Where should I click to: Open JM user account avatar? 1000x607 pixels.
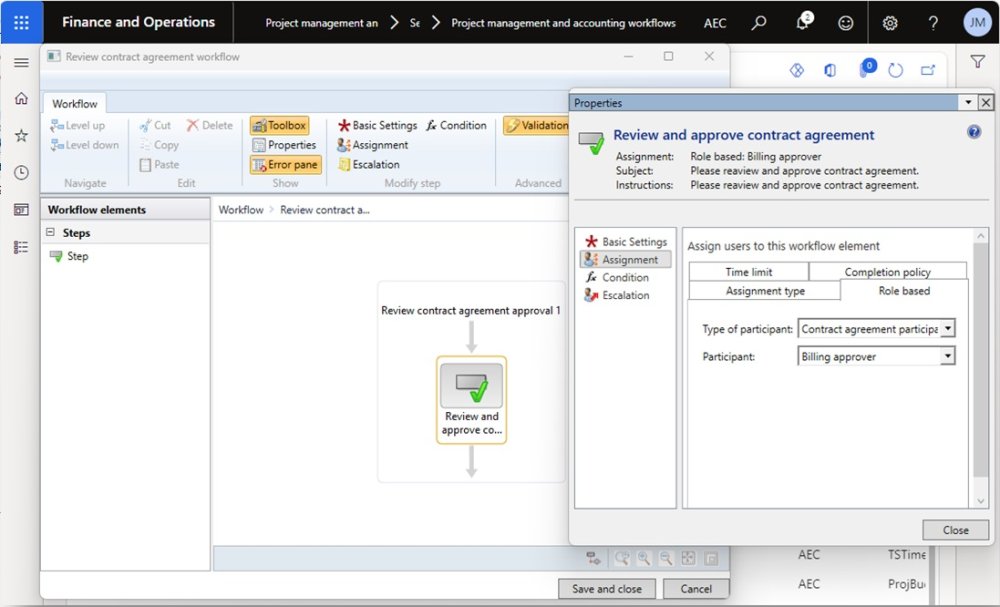pyautogui.click(x=977, y=22)
